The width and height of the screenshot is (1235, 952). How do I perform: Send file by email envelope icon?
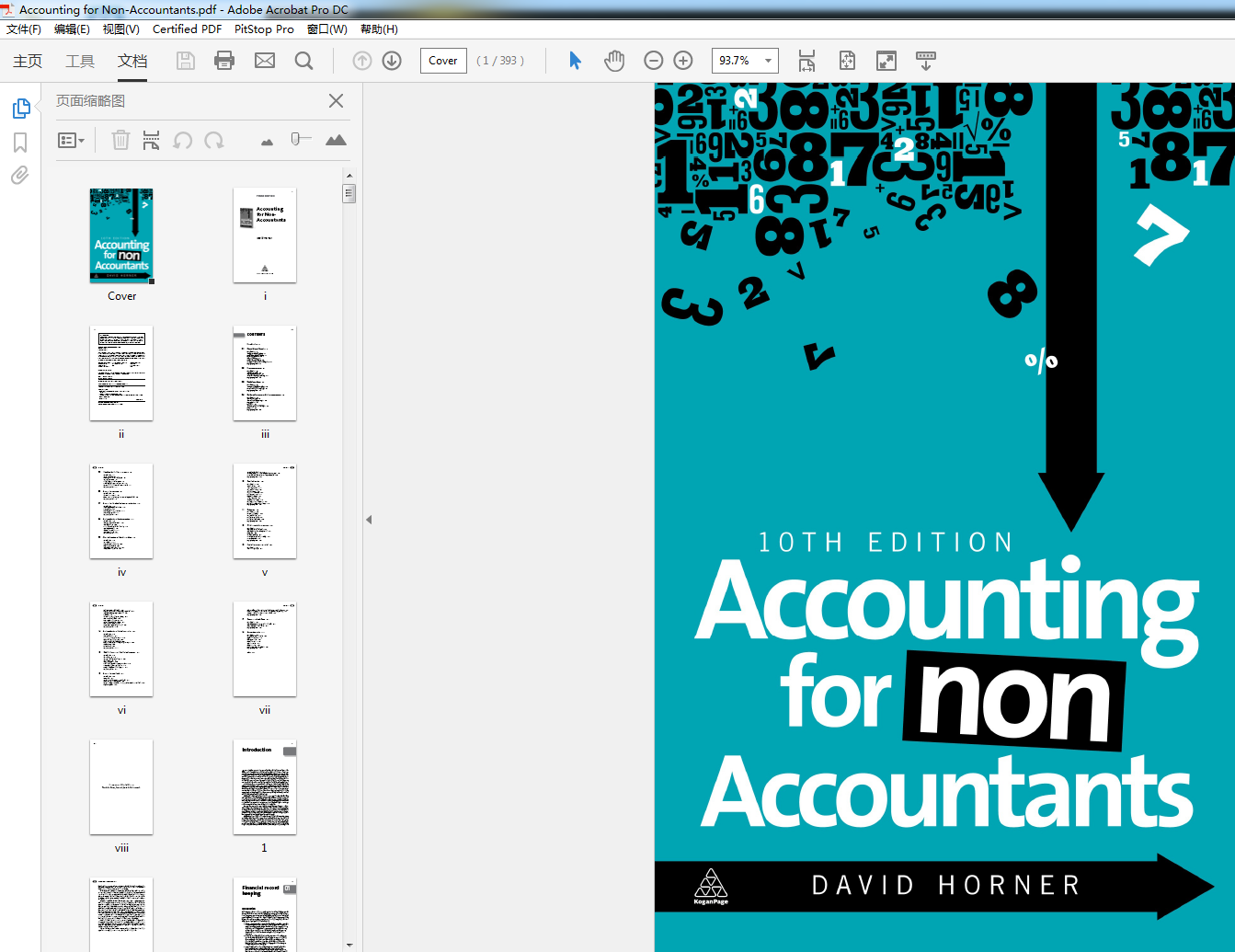[x=265, y=61]
